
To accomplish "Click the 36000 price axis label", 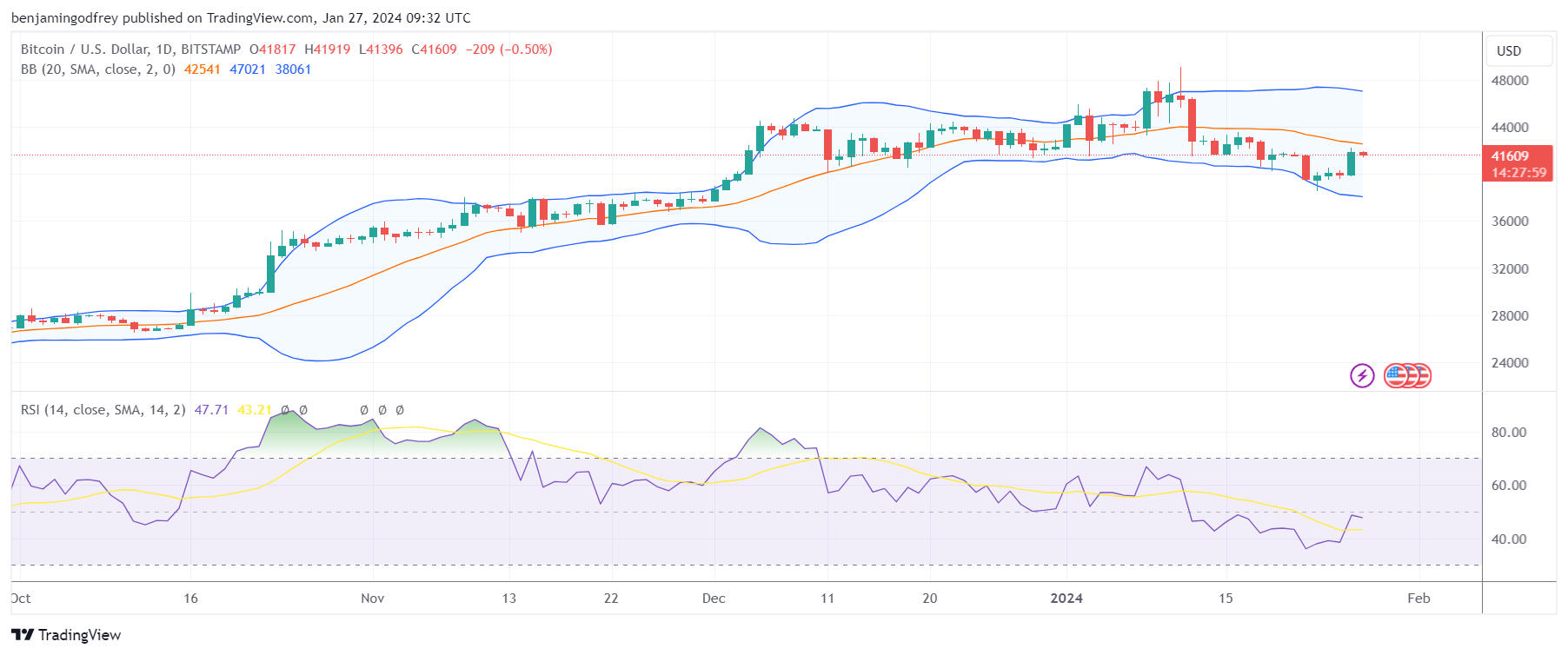I will pyautogui.click(x=1510, y=222).
